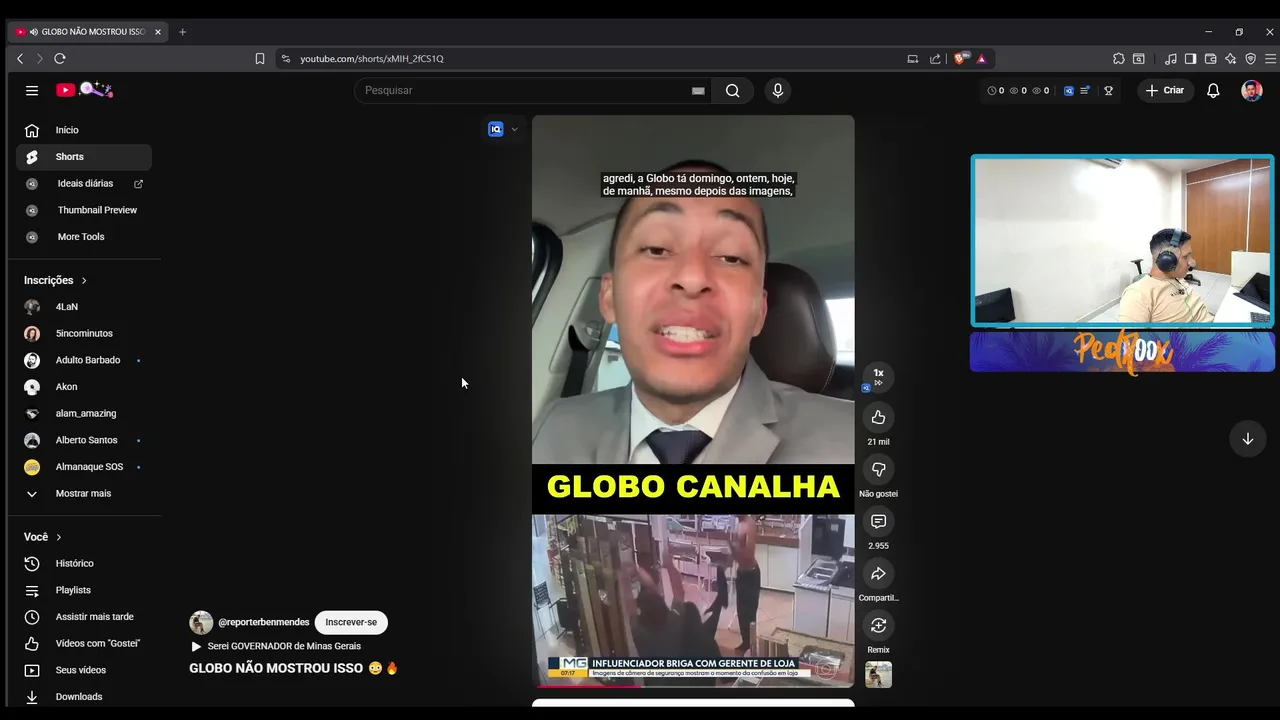
Task: Open the 4LaN subscription channel
Action: pos(84,307)
